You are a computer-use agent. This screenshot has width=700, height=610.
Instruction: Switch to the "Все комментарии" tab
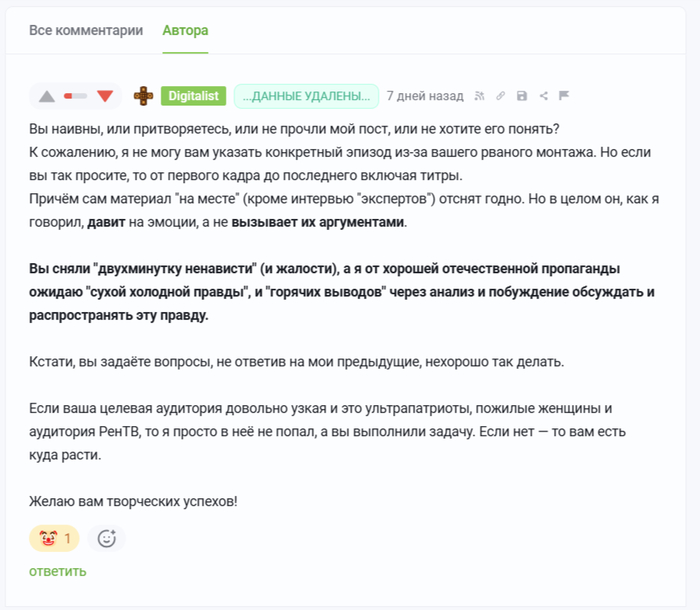[x=86, y=30]
